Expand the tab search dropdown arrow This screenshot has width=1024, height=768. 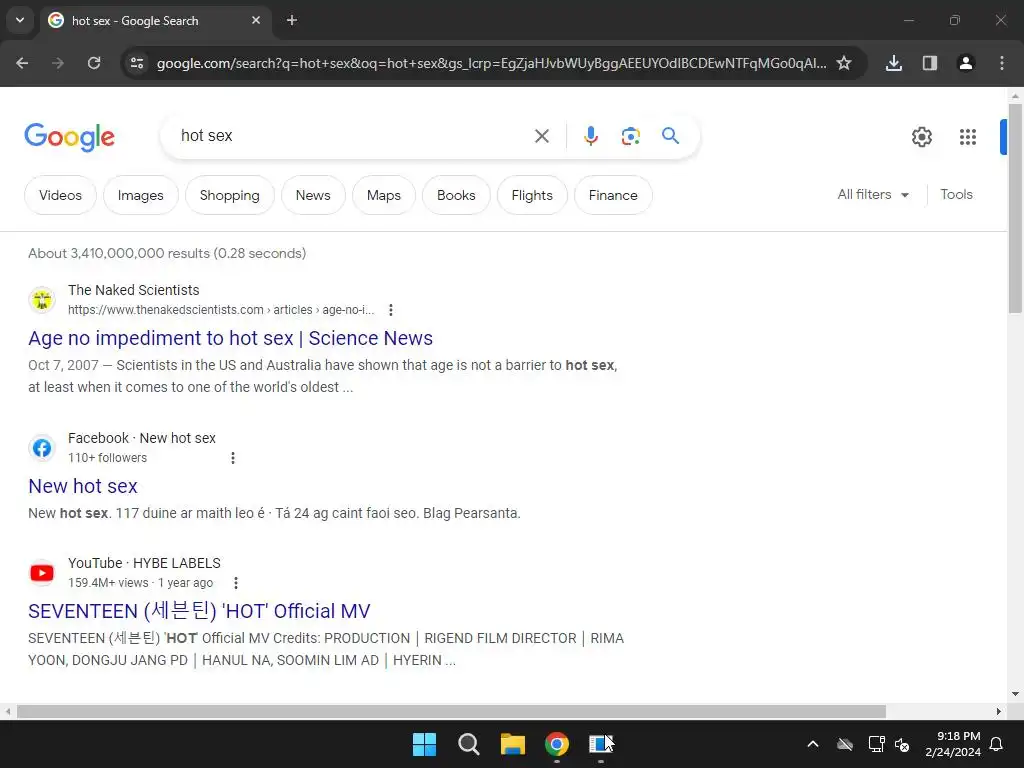pos(20,20)
